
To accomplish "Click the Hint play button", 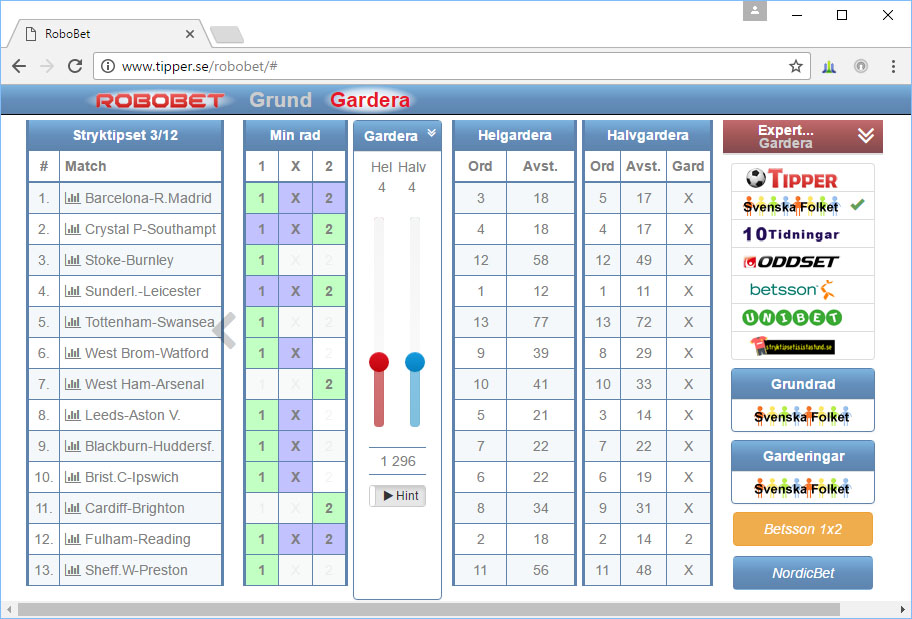I will (x=398, y=496).
